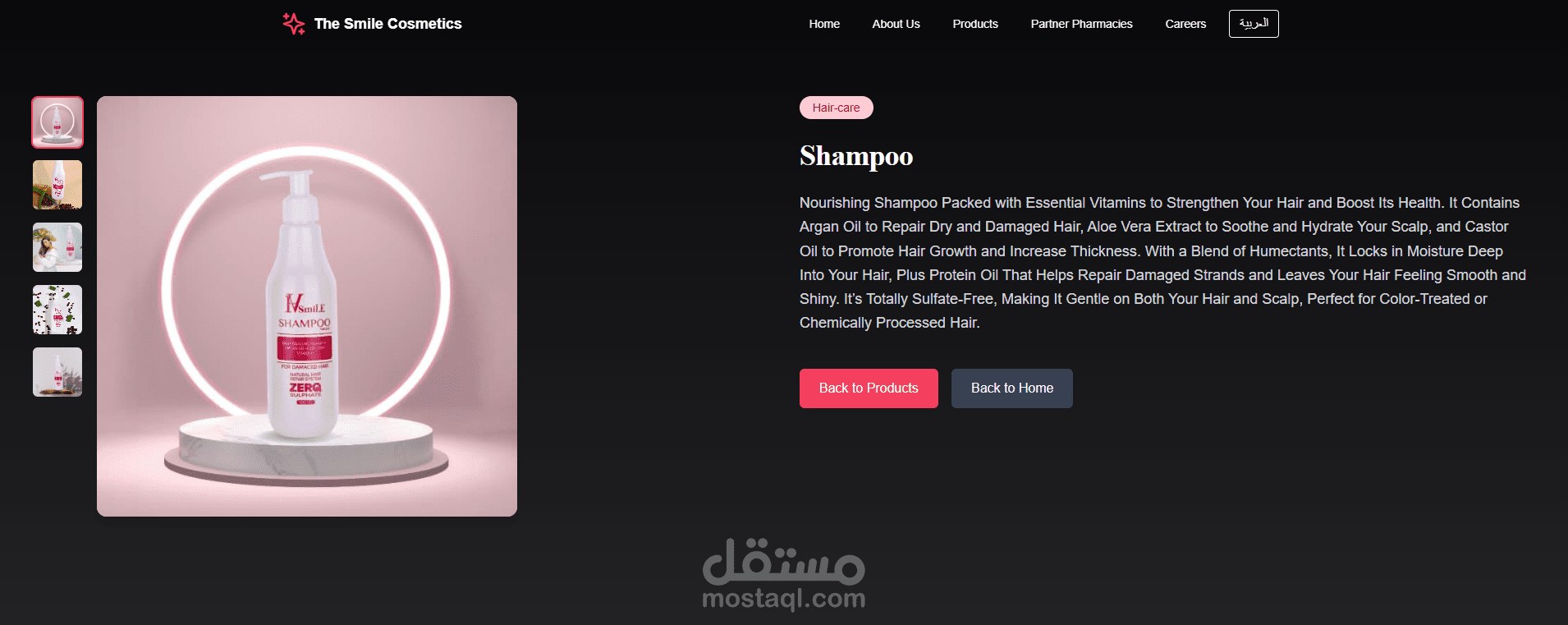Click the shampoo product description paragraph

[1162, 263]
